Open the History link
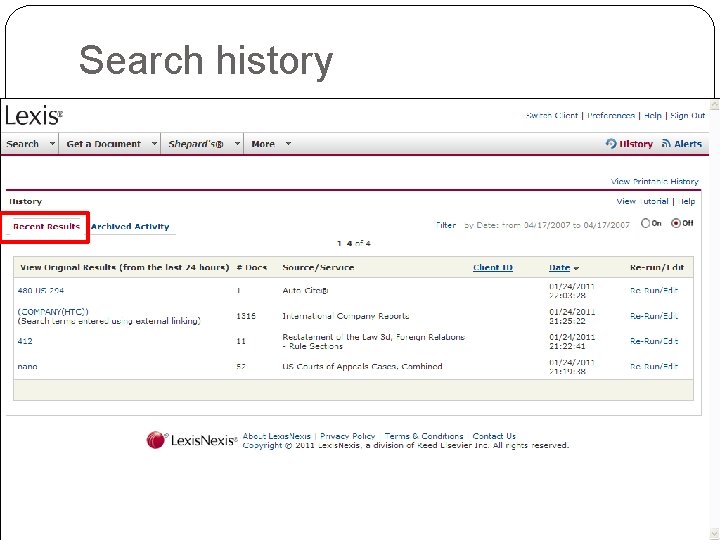Image resolution: width=720 pixels, height=540 pixels. point(636,144)
